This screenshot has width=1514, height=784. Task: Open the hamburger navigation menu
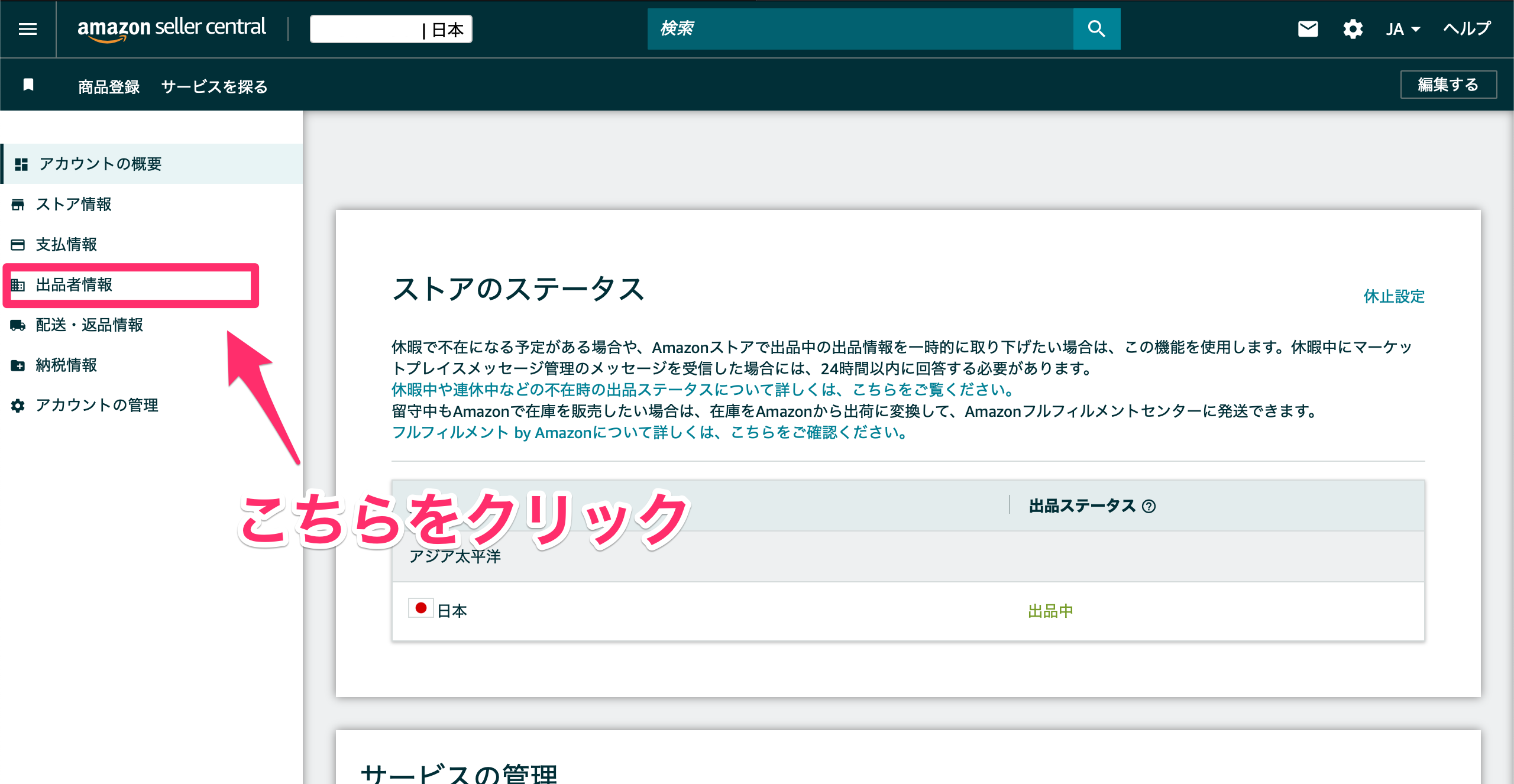[27, 28]
